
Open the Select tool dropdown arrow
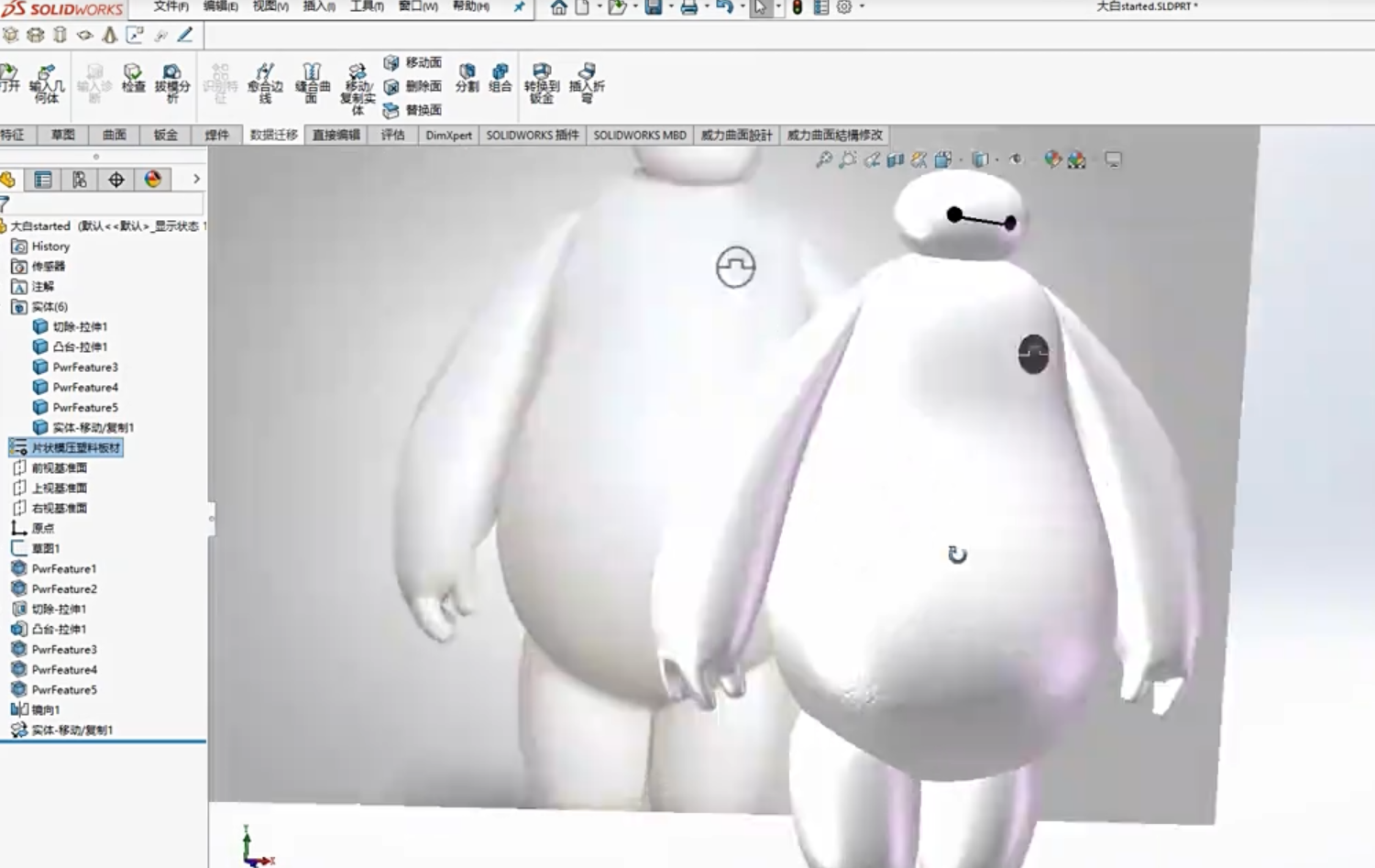point(778,7)
